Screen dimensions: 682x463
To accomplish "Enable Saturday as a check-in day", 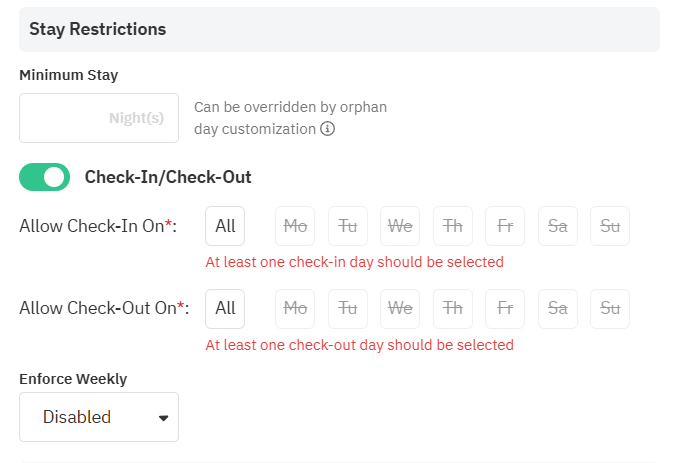I will point(558,226).
